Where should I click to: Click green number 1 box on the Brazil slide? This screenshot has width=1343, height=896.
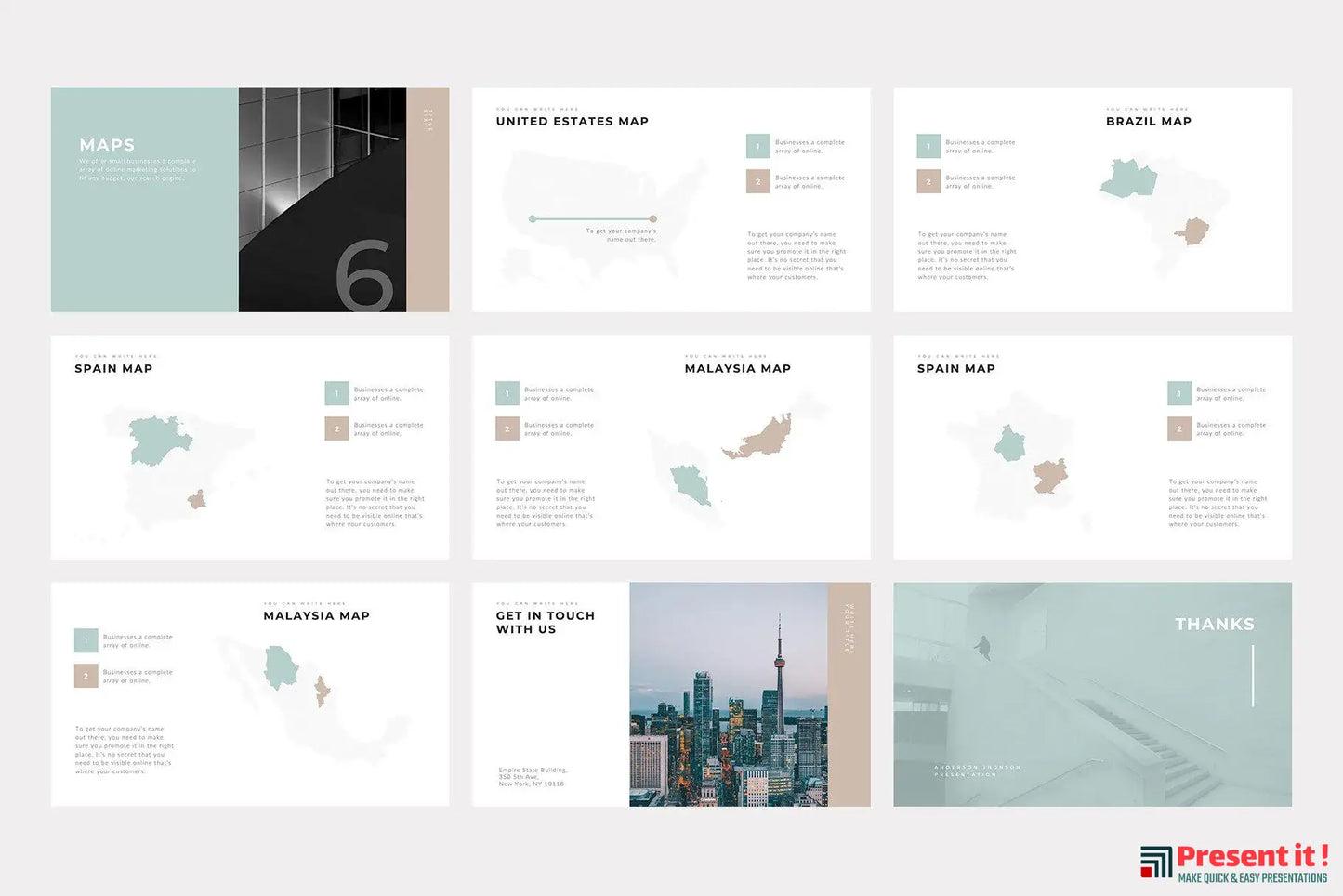click(x=928, y=146)
